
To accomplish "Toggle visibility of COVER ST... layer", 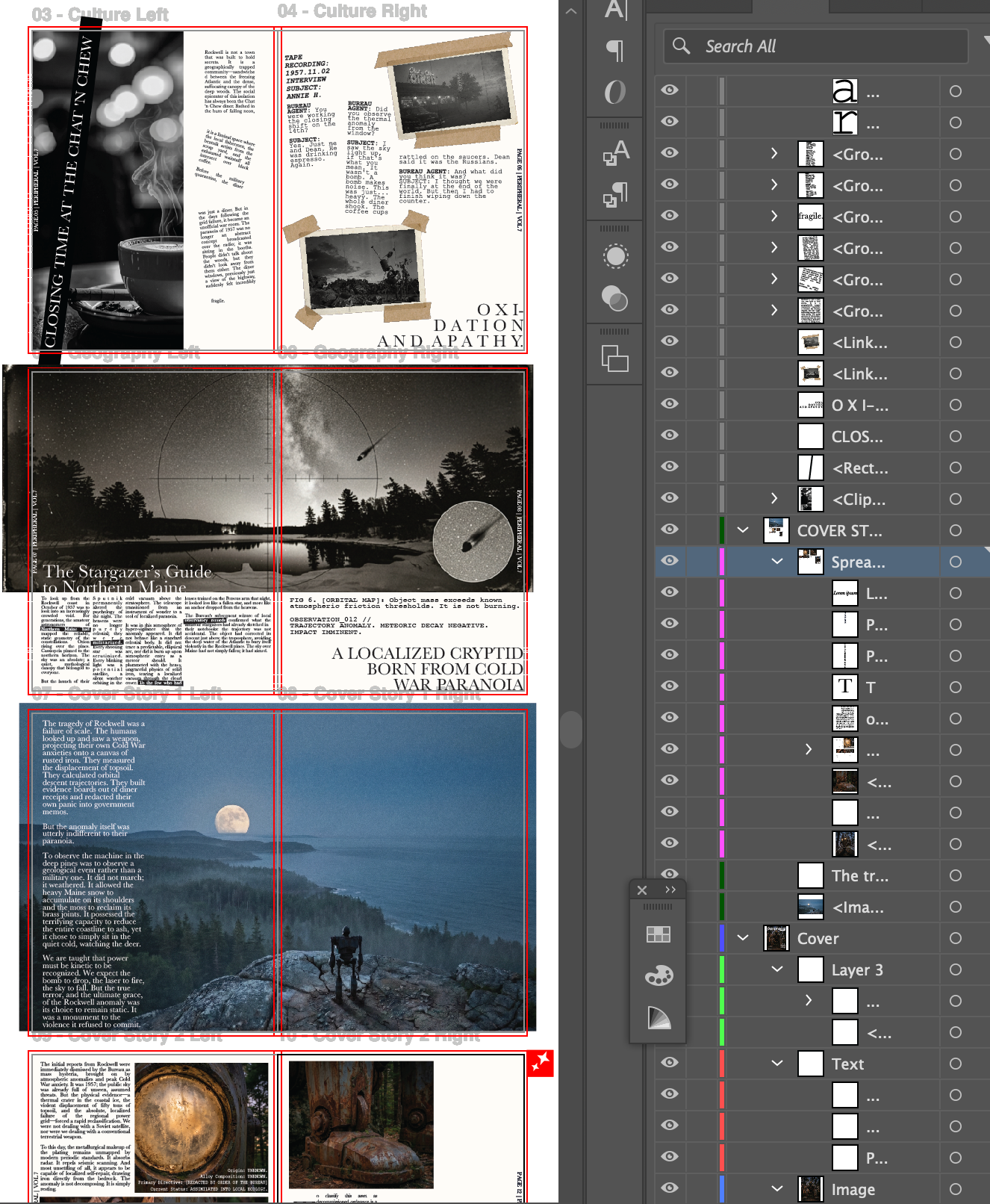I will pos(670,530).
